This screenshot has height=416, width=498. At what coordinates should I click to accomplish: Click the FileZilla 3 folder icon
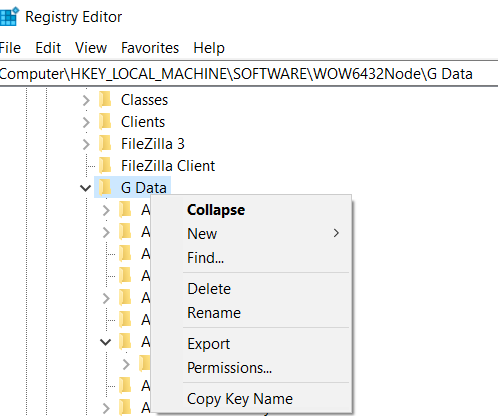pyautogui.click(x=105, y=144)
